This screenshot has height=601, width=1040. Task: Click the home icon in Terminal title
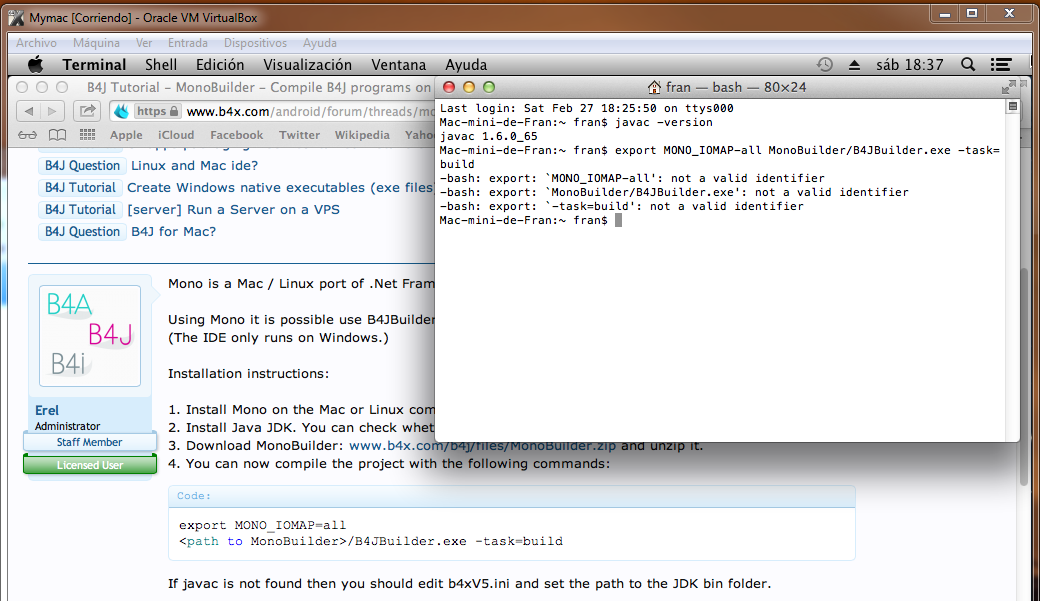pyautogui.click(x=654, y=87)
